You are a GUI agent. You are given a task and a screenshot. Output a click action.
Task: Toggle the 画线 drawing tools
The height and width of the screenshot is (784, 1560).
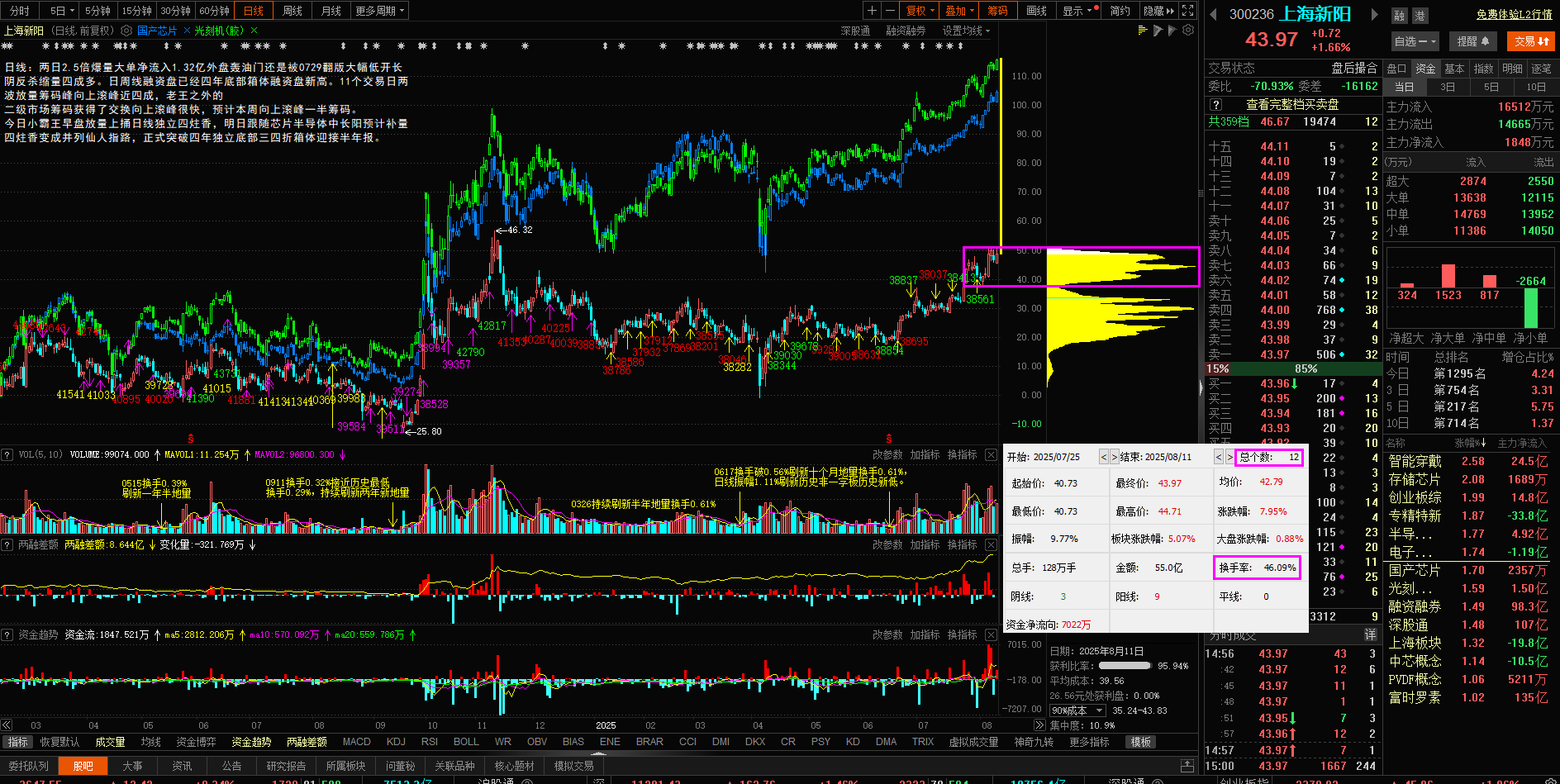point(1036,11)
